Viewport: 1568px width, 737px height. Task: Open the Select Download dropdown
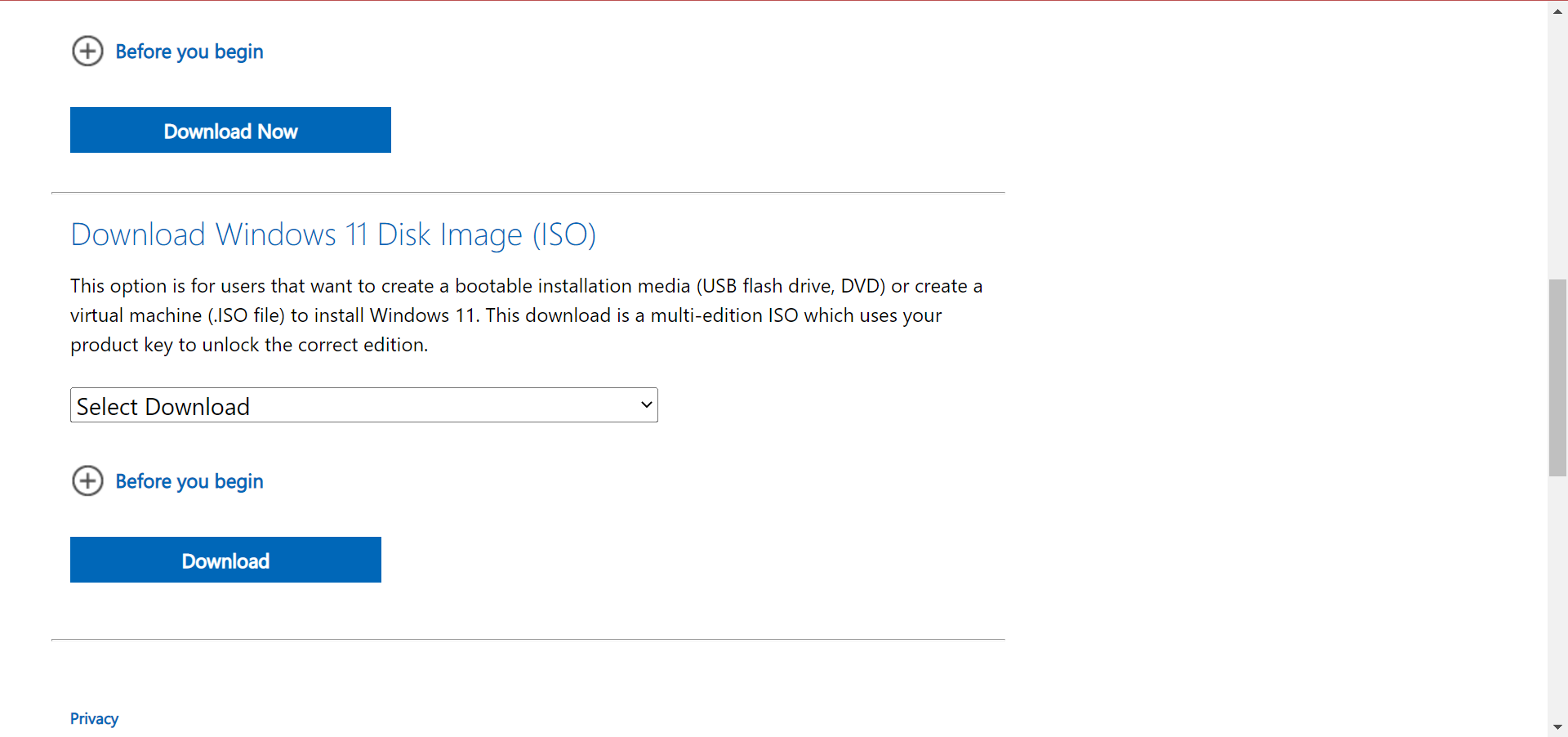click(x=364, y=405)
